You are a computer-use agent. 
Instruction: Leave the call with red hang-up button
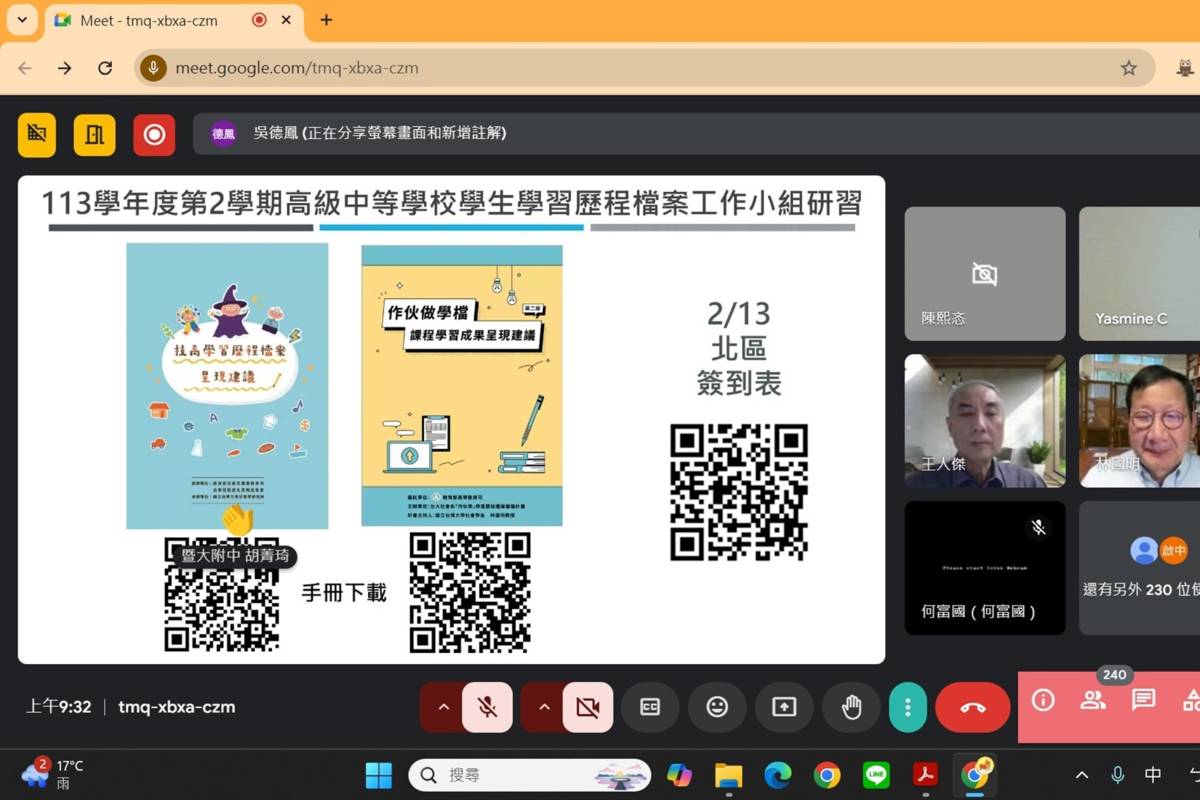point(973,707)
